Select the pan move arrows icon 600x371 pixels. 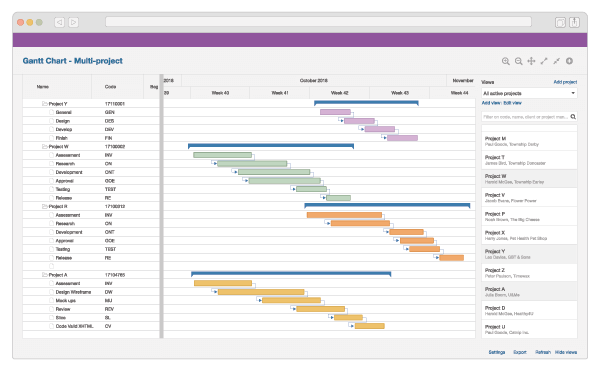(x=531, y=61)
